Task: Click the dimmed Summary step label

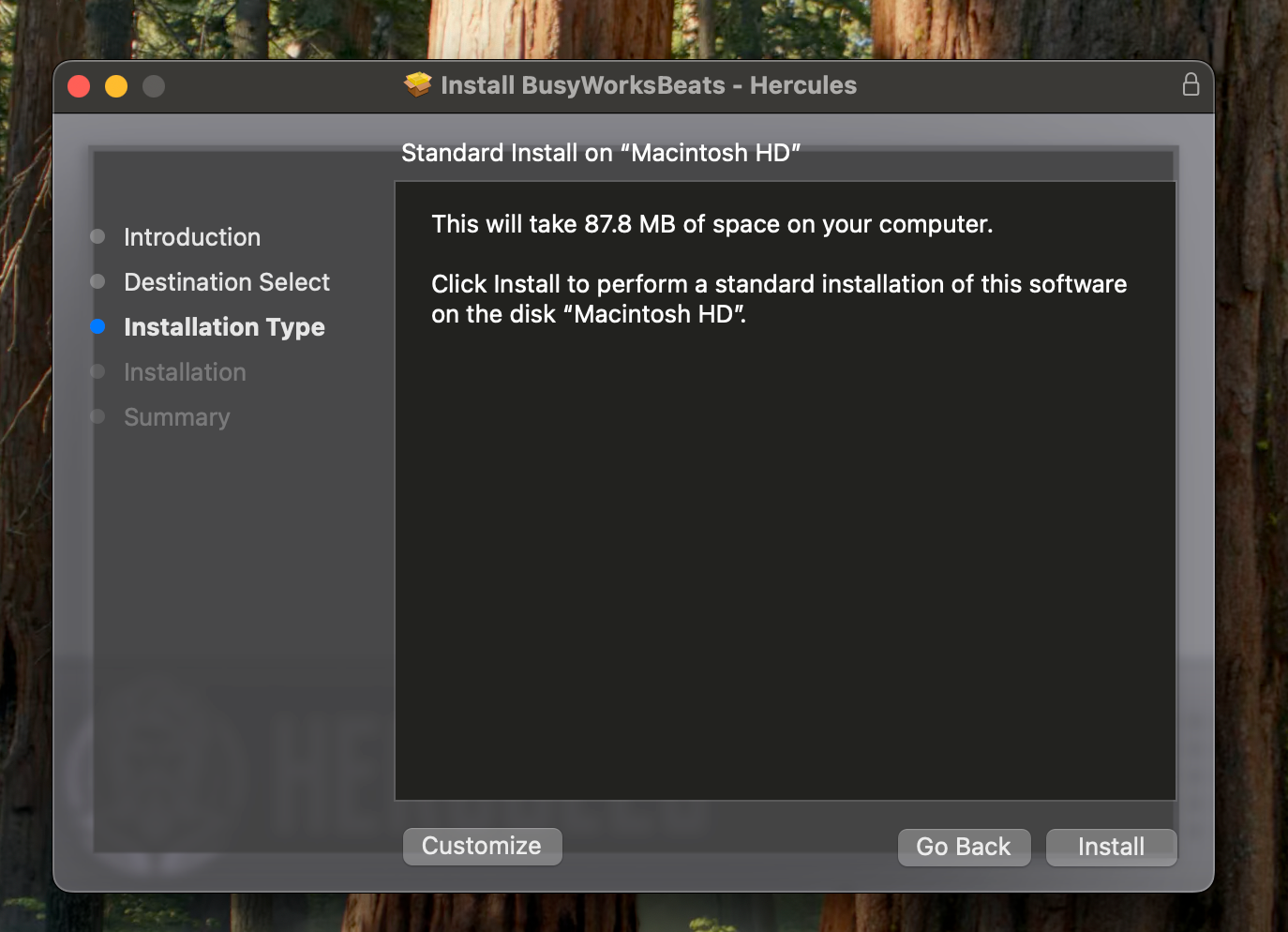Action: pos(176,417)
